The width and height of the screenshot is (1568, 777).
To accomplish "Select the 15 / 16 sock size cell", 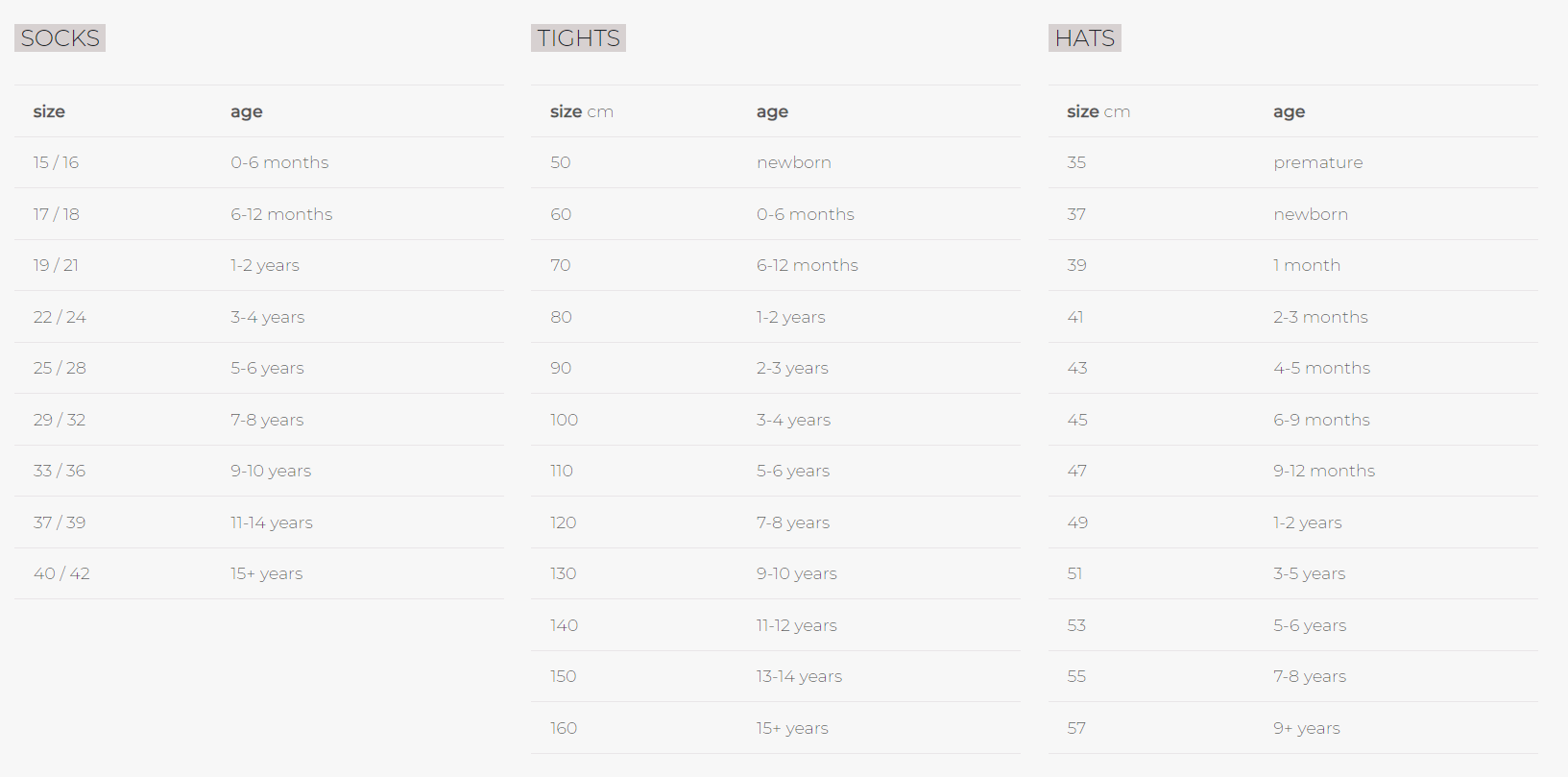I will 56,162.
